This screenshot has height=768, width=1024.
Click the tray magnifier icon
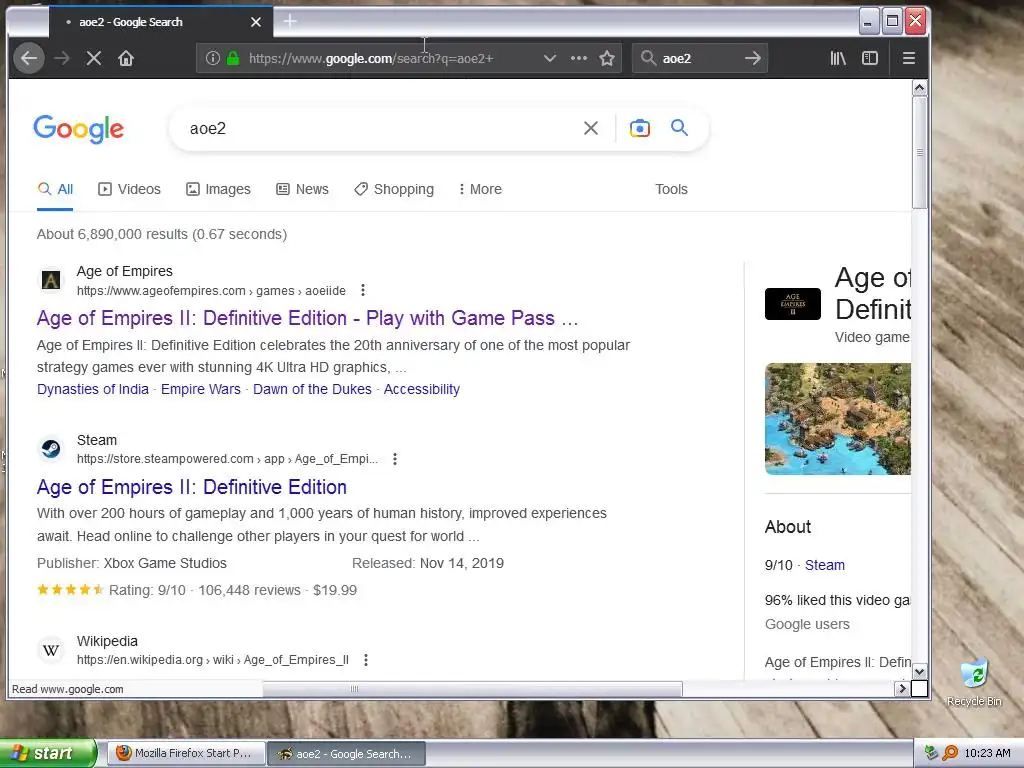coord(950,753)
